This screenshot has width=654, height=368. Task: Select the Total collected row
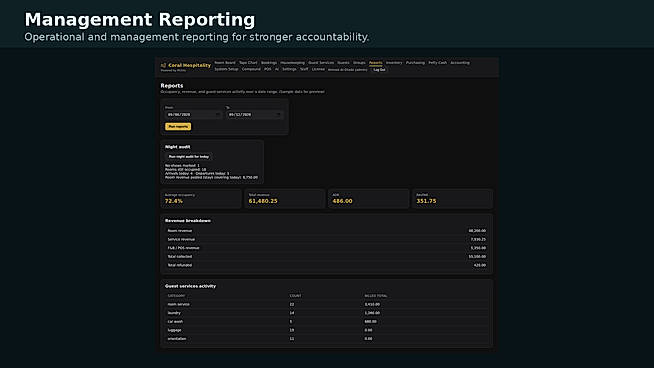[327, 257]
